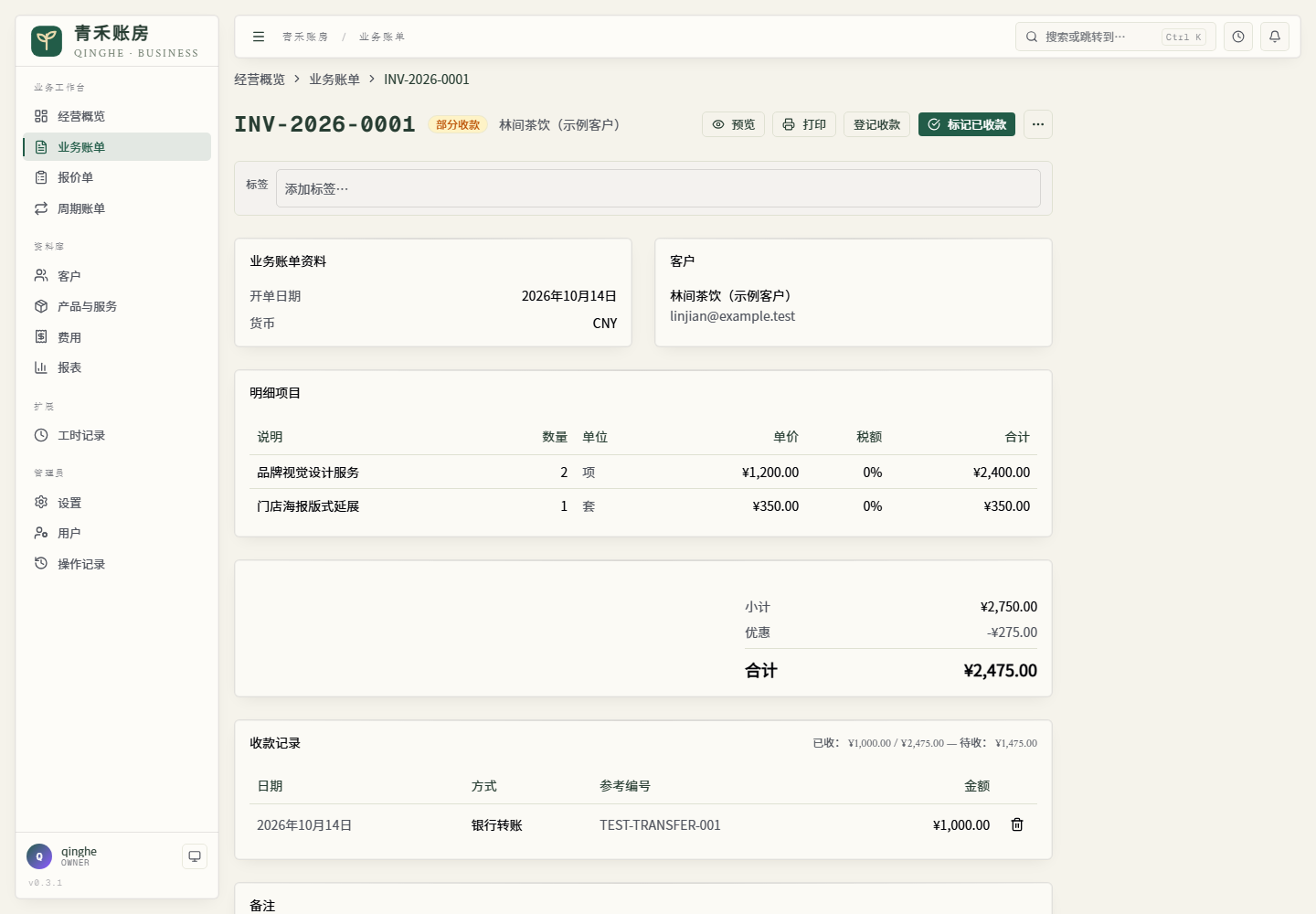1316x914 pixels.
Task: Open 费用 in the sidebar
Action: point(117,337)
